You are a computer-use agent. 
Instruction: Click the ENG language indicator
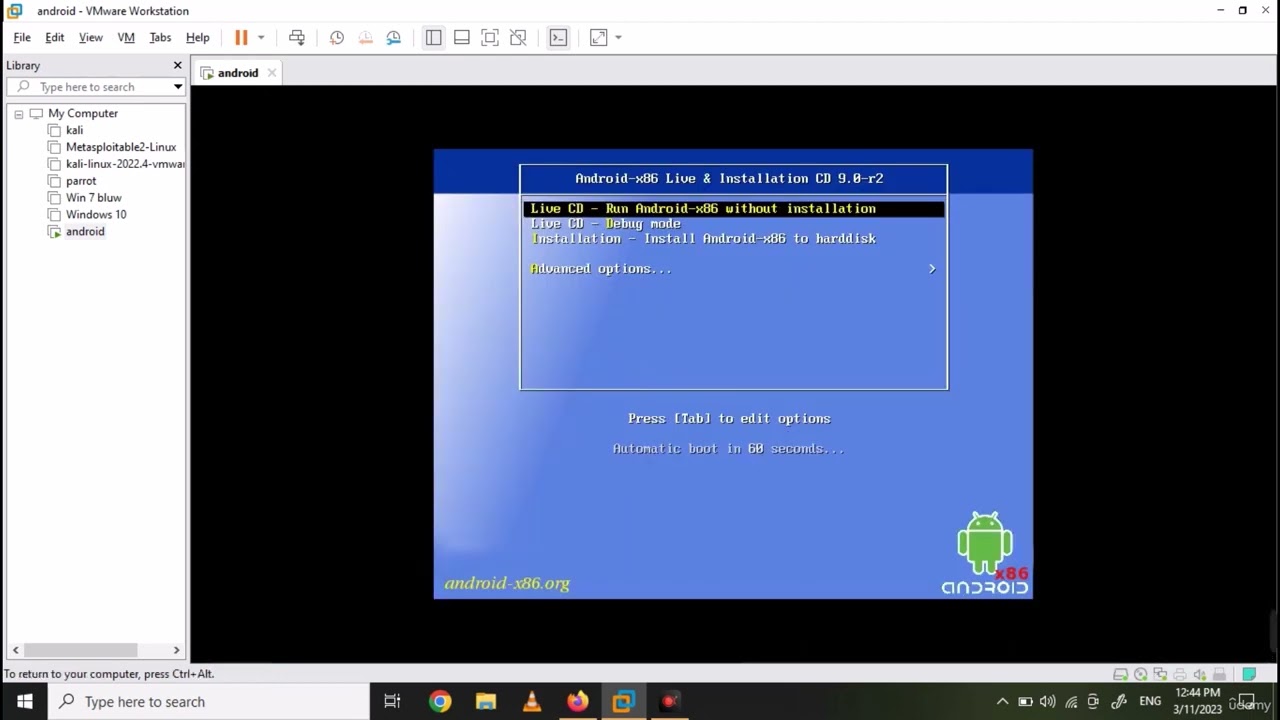point(1150,702)
